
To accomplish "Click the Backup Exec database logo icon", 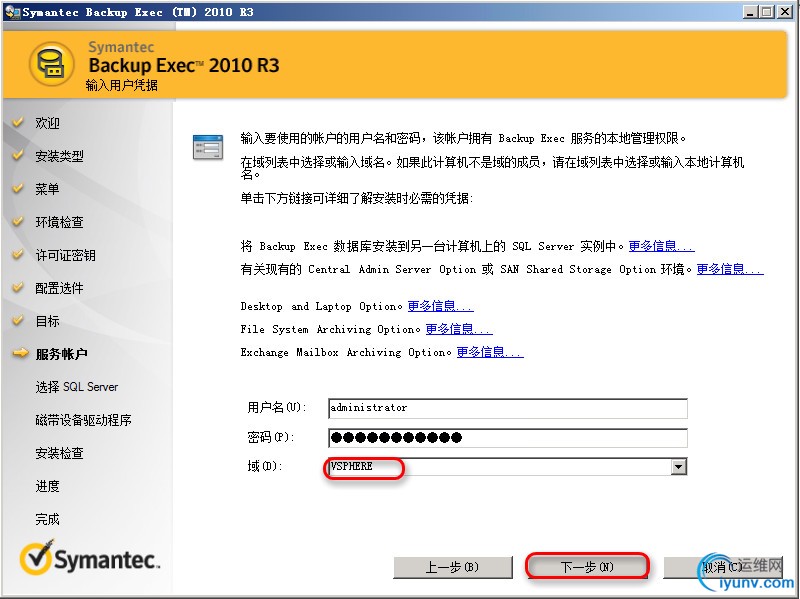I will pyautogui.click(x=52, y=64).
